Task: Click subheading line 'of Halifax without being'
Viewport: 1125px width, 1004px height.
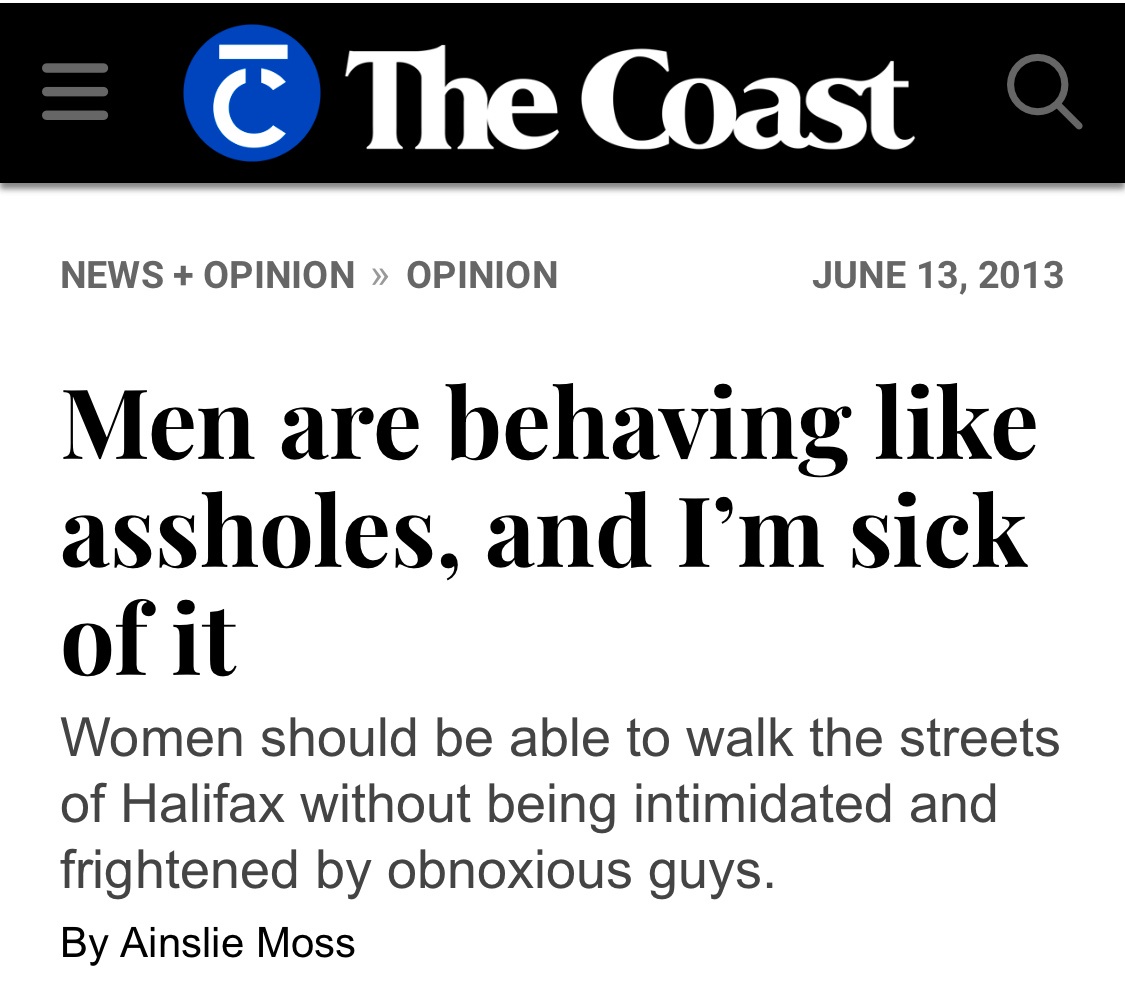Action: tap(529, 804)
